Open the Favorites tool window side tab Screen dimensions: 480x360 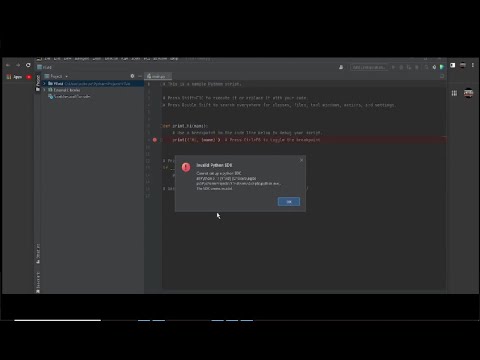tap(38, 283)
